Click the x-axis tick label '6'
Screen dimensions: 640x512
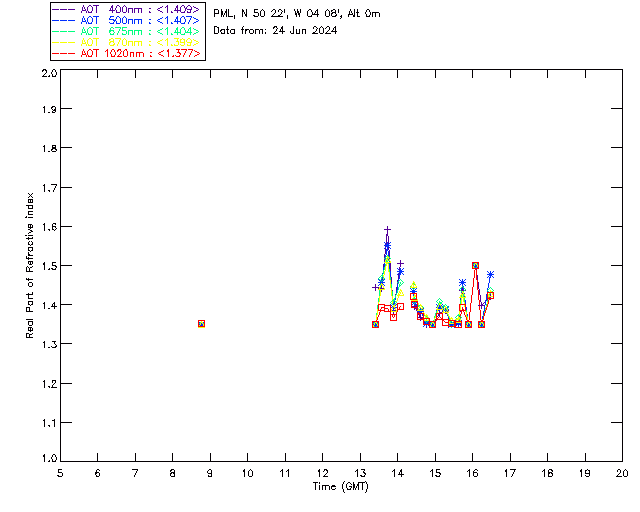pos(98,473)
